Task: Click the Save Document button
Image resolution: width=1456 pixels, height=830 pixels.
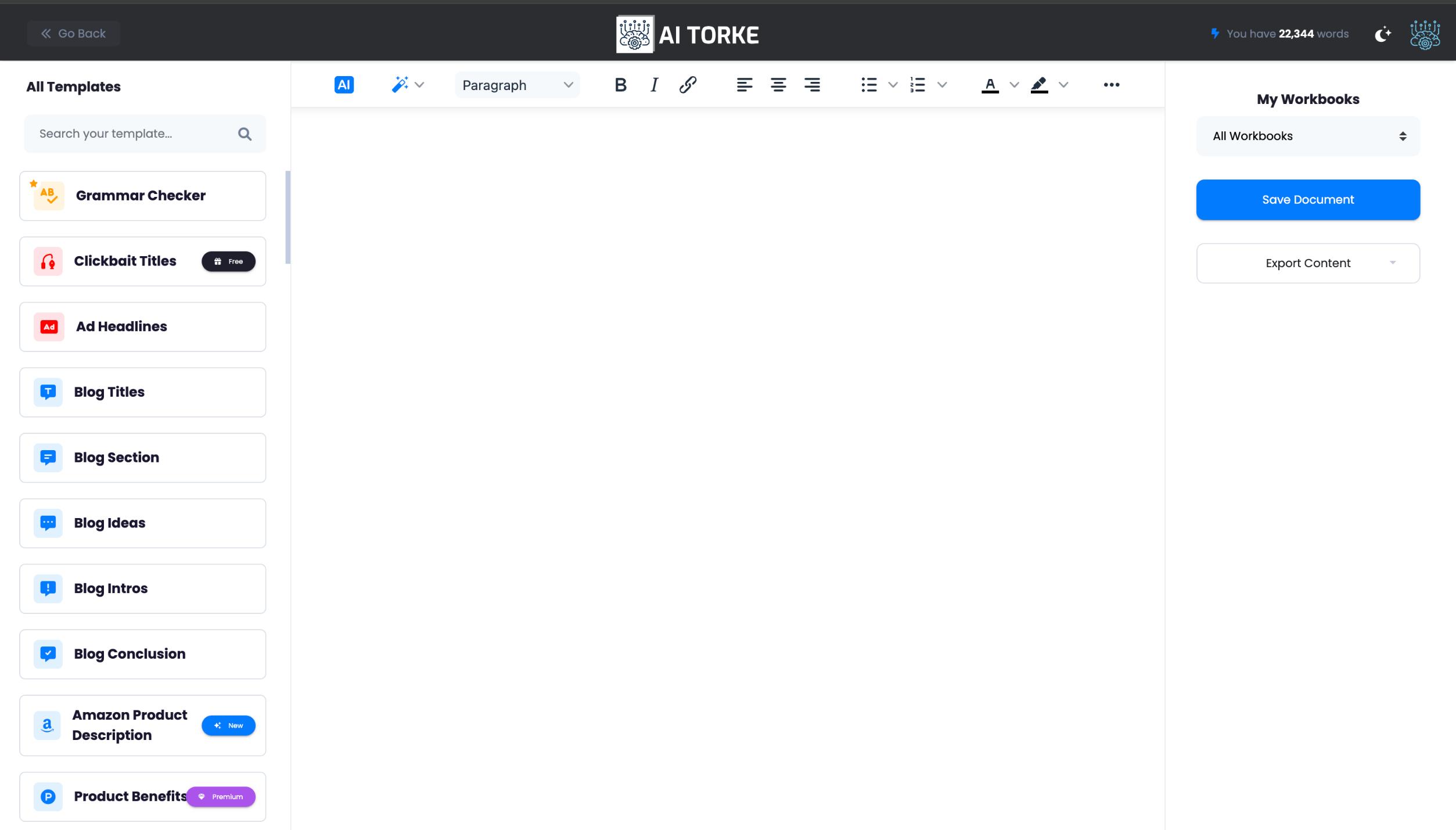Action: click(x=1308, y=200)
